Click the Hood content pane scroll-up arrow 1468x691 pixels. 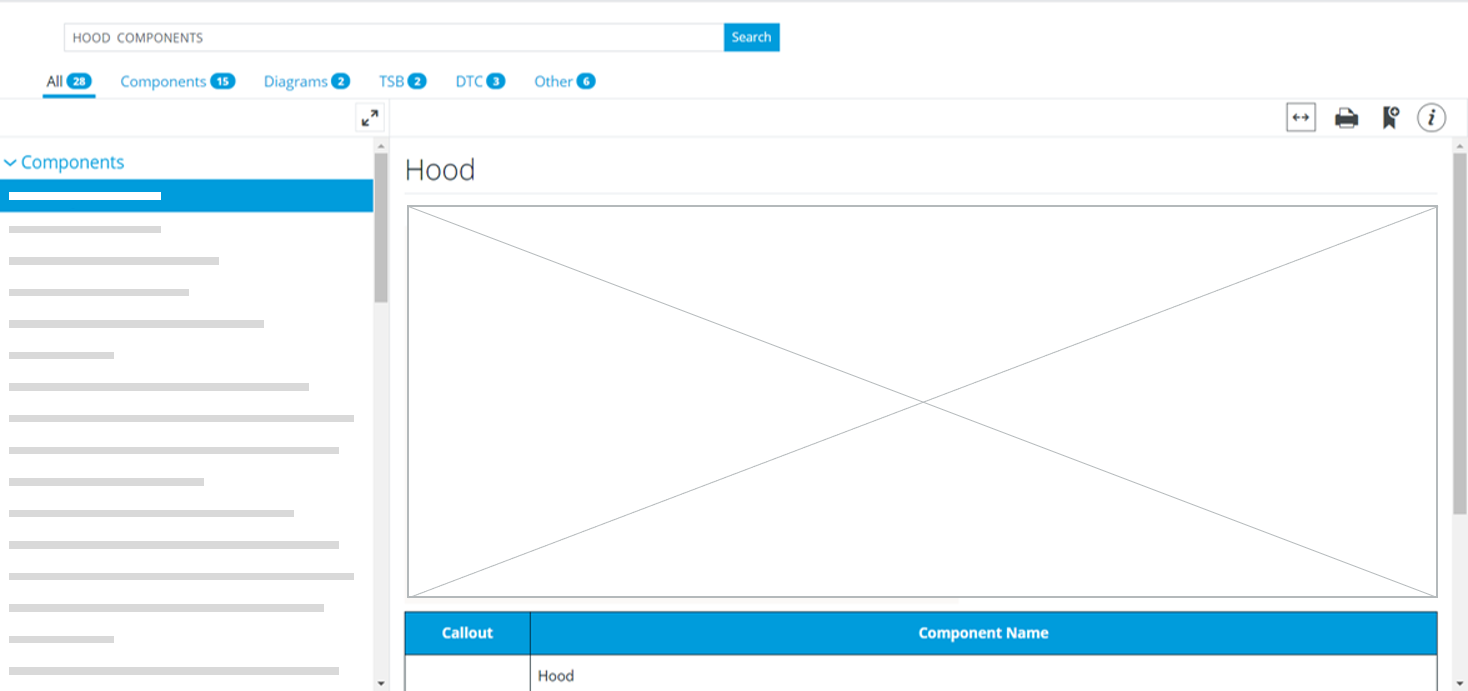pyautogui.click(x=1460, y=146)
